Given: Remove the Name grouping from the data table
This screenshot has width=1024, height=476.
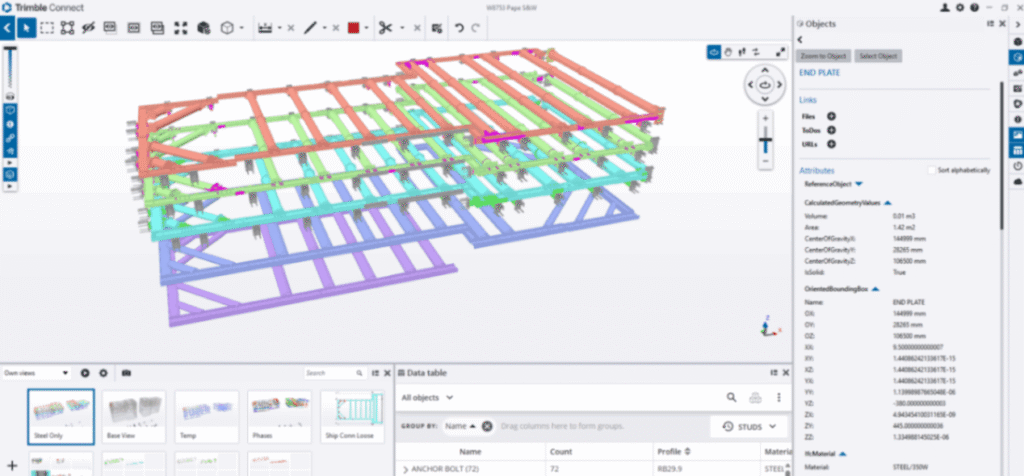Looking at the screenshot, I should point(487,426).
